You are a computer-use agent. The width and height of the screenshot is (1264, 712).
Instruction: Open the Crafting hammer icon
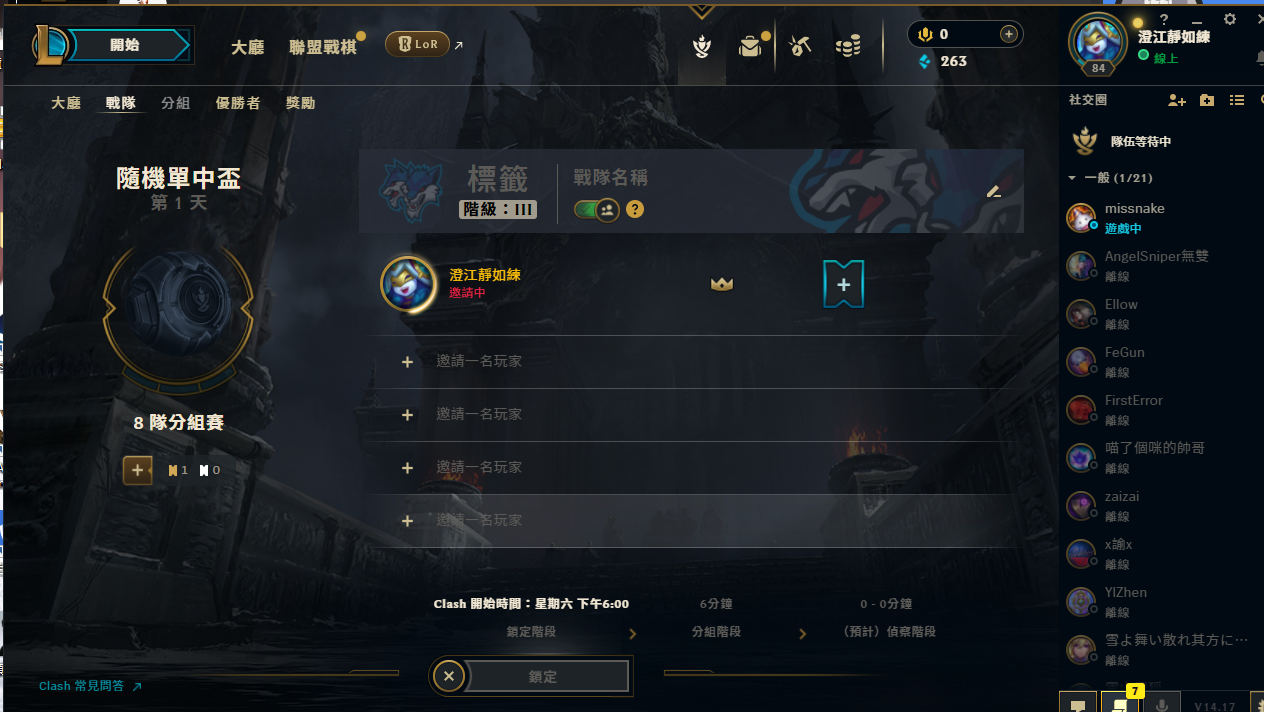point(799,46)
